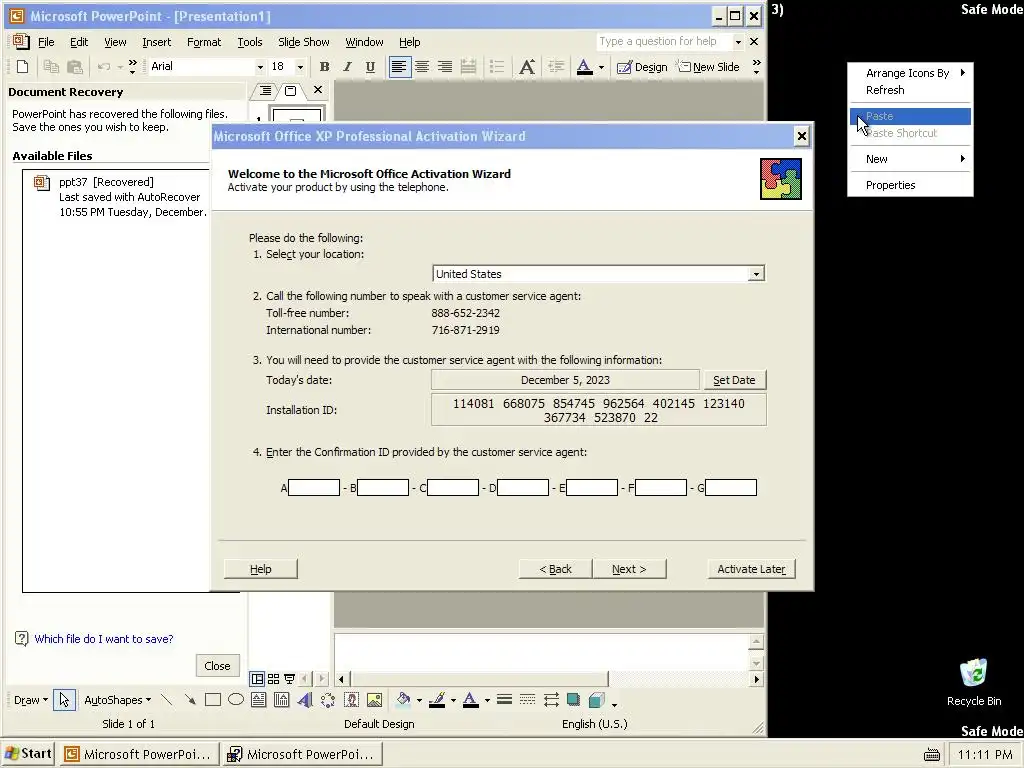Click the Distributed alignment icon

point(468,67)
